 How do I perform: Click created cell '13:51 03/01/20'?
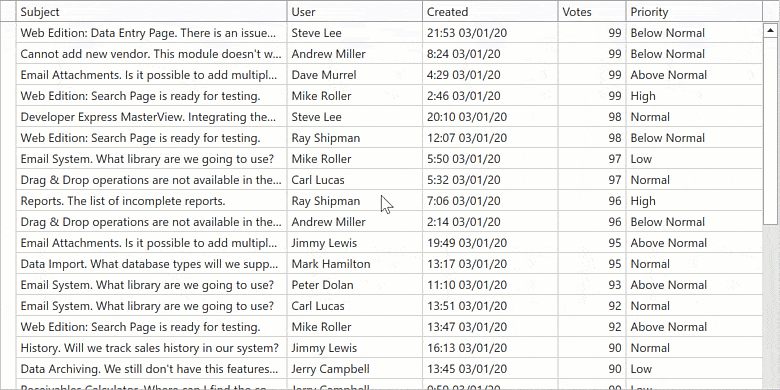490,306
